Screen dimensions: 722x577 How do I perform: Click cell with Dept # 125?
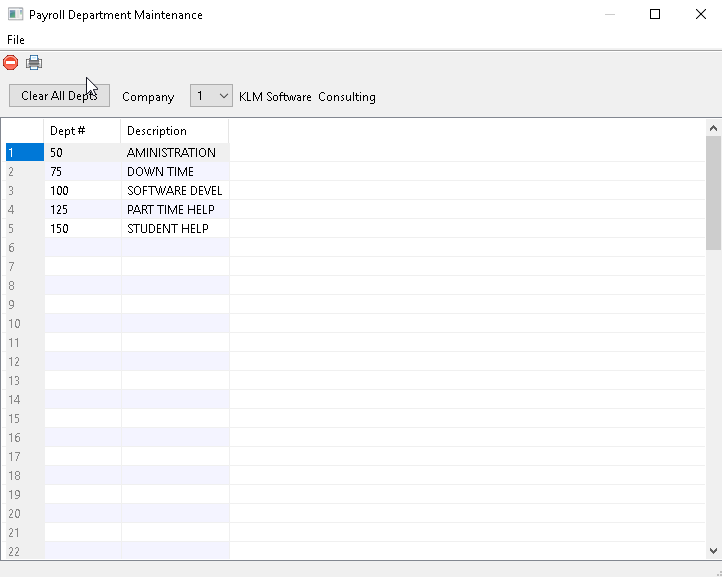(x=83, y=210)
